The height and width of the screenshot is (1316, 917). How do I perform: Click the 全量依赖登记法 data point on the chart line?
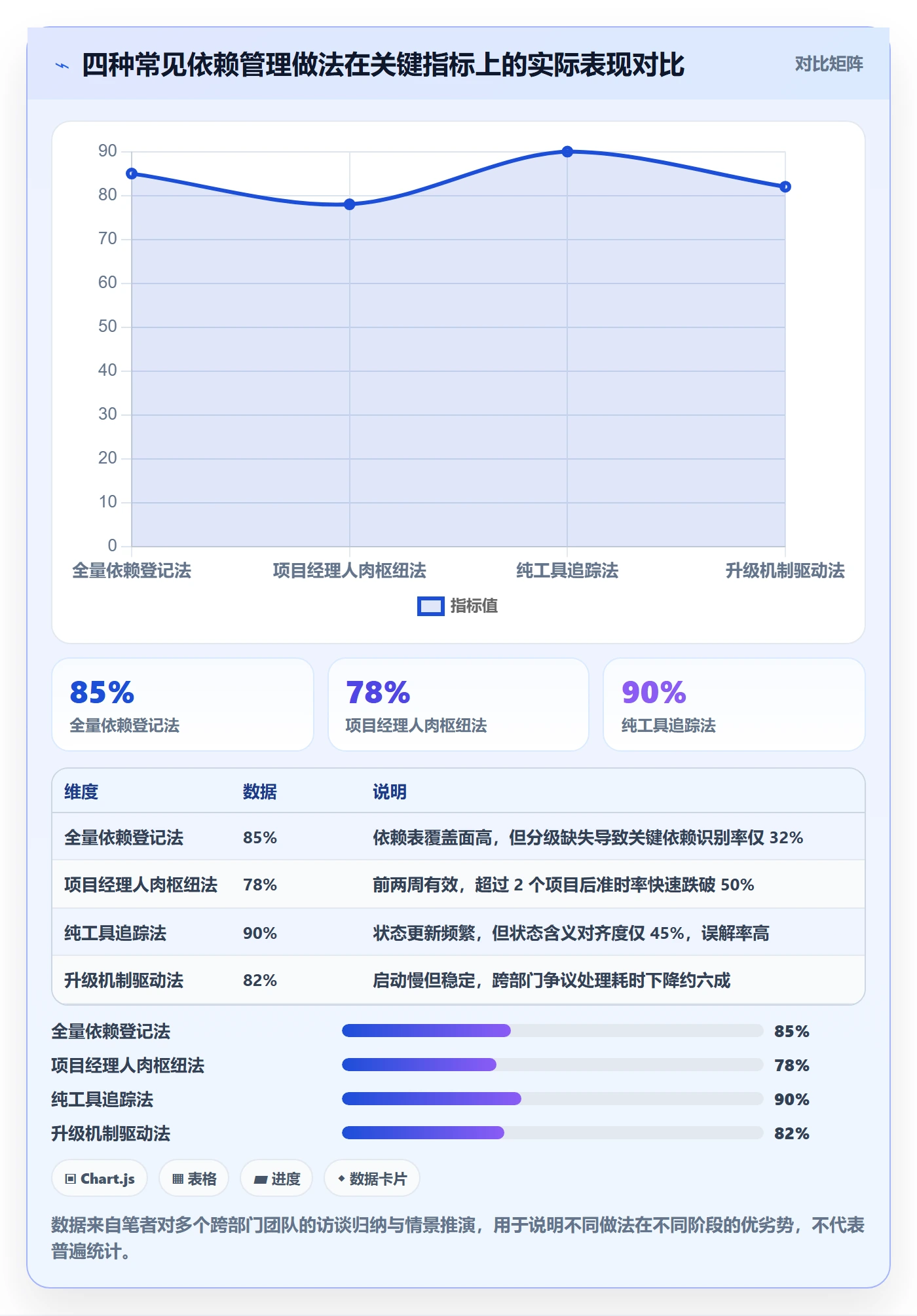[x=132, y=174]
